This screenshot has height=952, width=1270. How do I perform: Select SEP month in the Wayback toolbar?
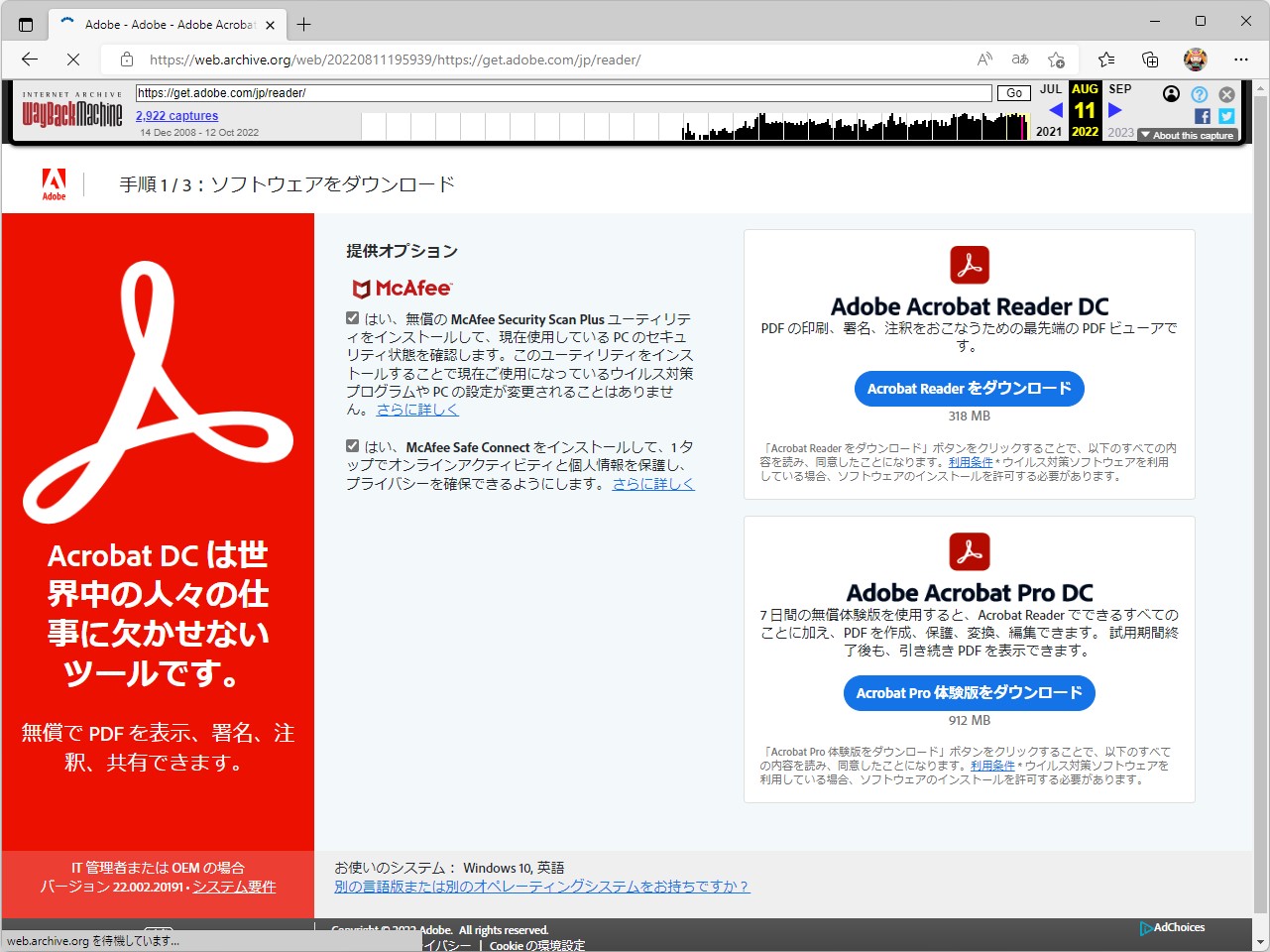tap(1120, 89)
